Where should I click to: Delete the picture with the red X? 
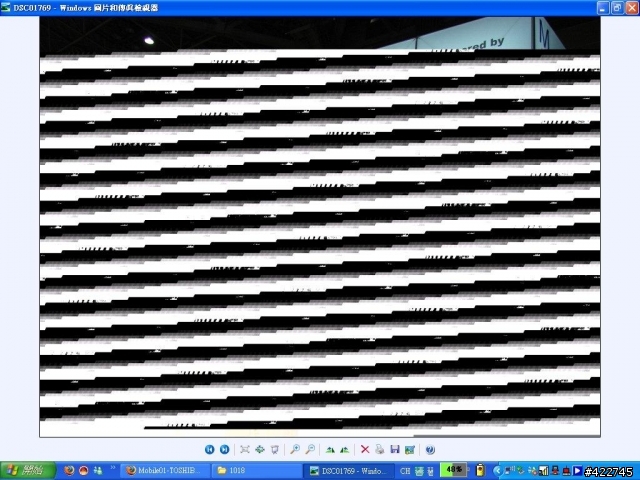pos(365,449)
